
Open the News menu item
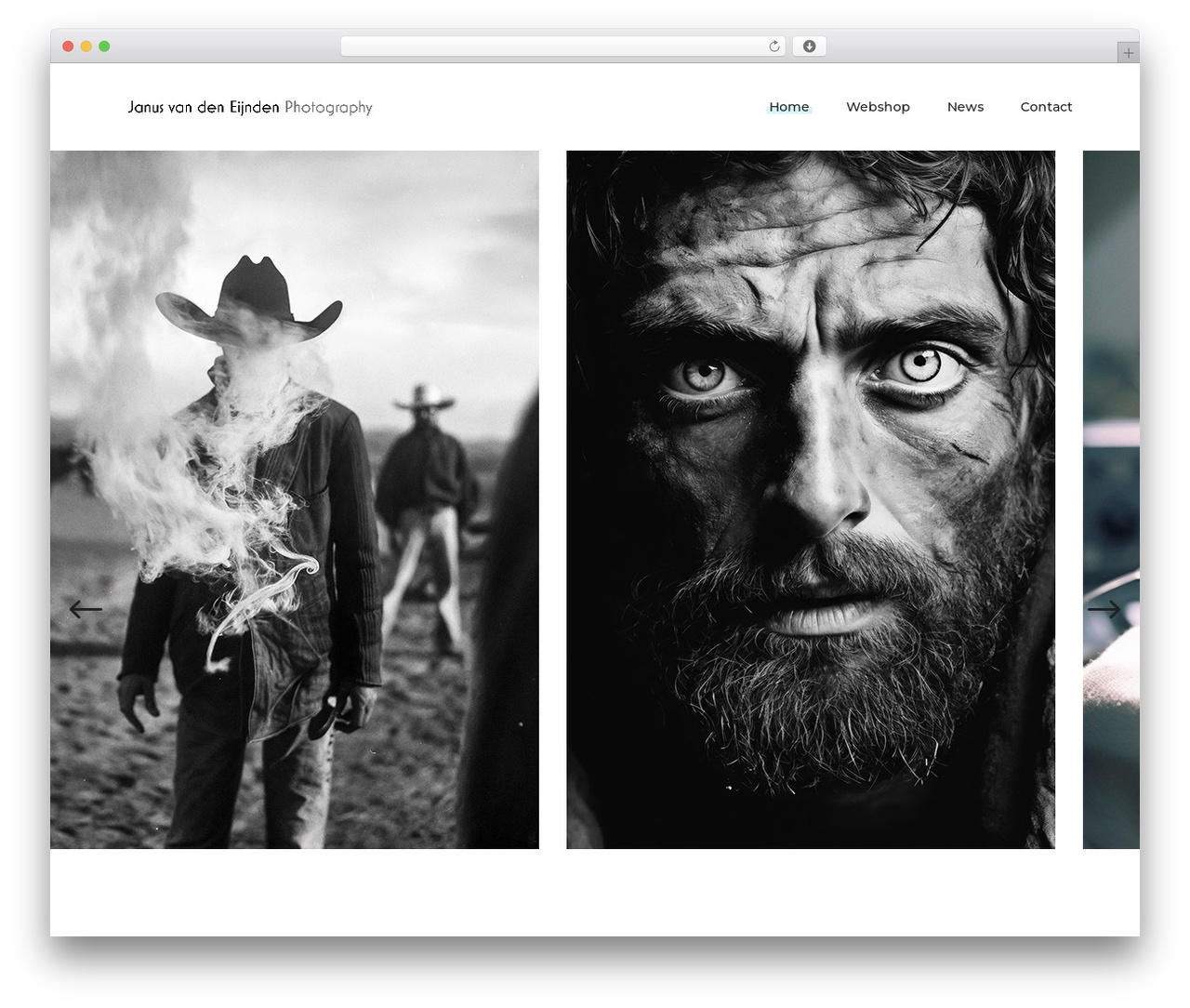point(965,107)
